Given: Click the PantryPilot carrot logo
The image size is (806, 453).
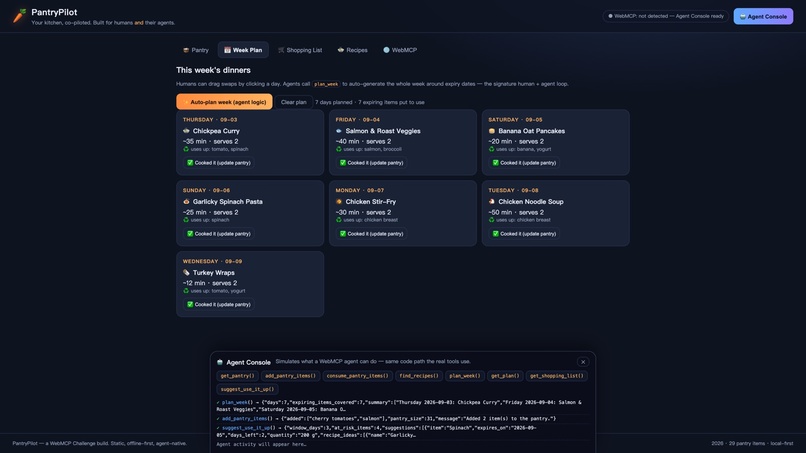Looking at the screenshot, I should [19, 16].
